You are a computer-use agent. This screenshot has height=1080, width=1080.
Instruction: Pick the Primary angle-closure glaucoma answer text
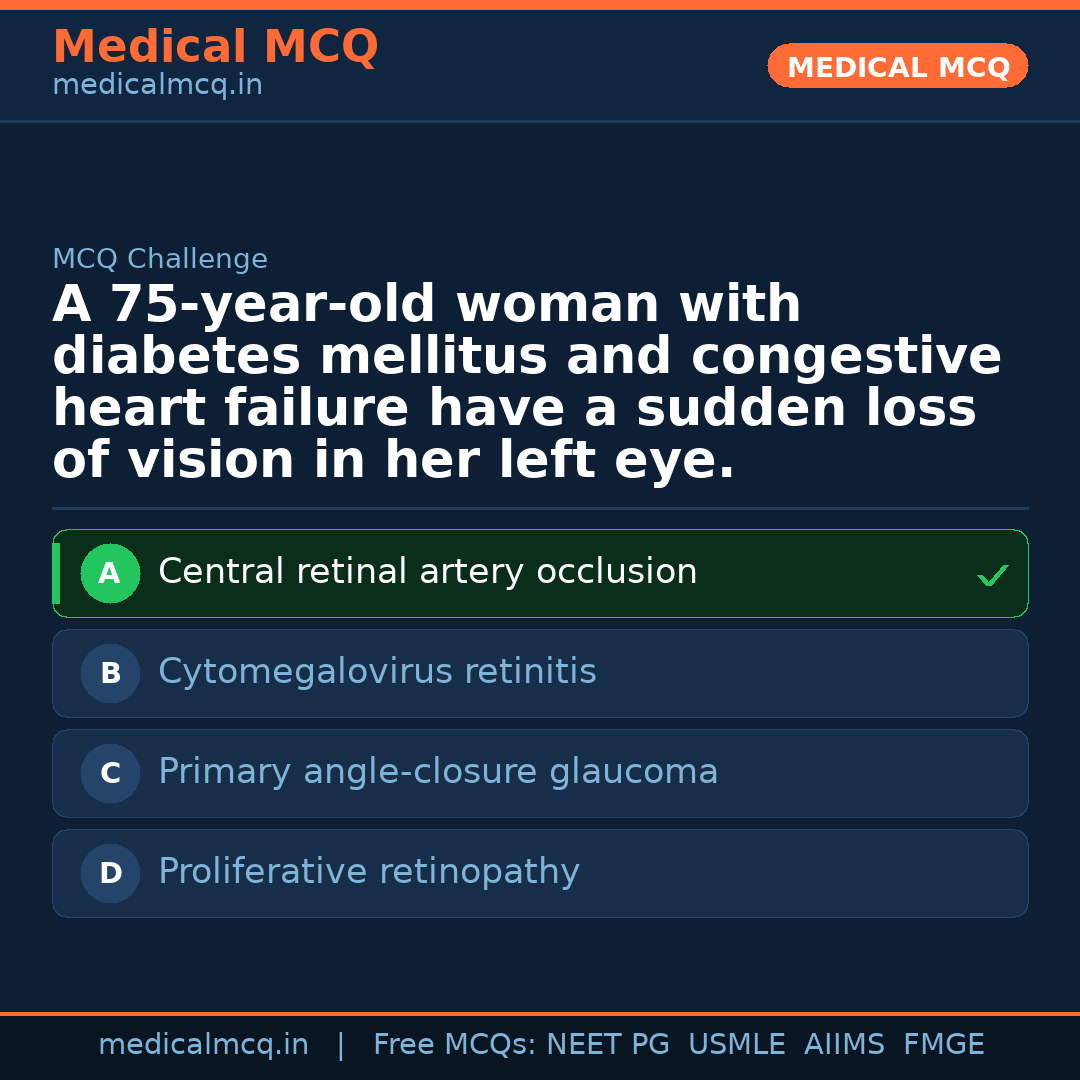pos(438,772)
